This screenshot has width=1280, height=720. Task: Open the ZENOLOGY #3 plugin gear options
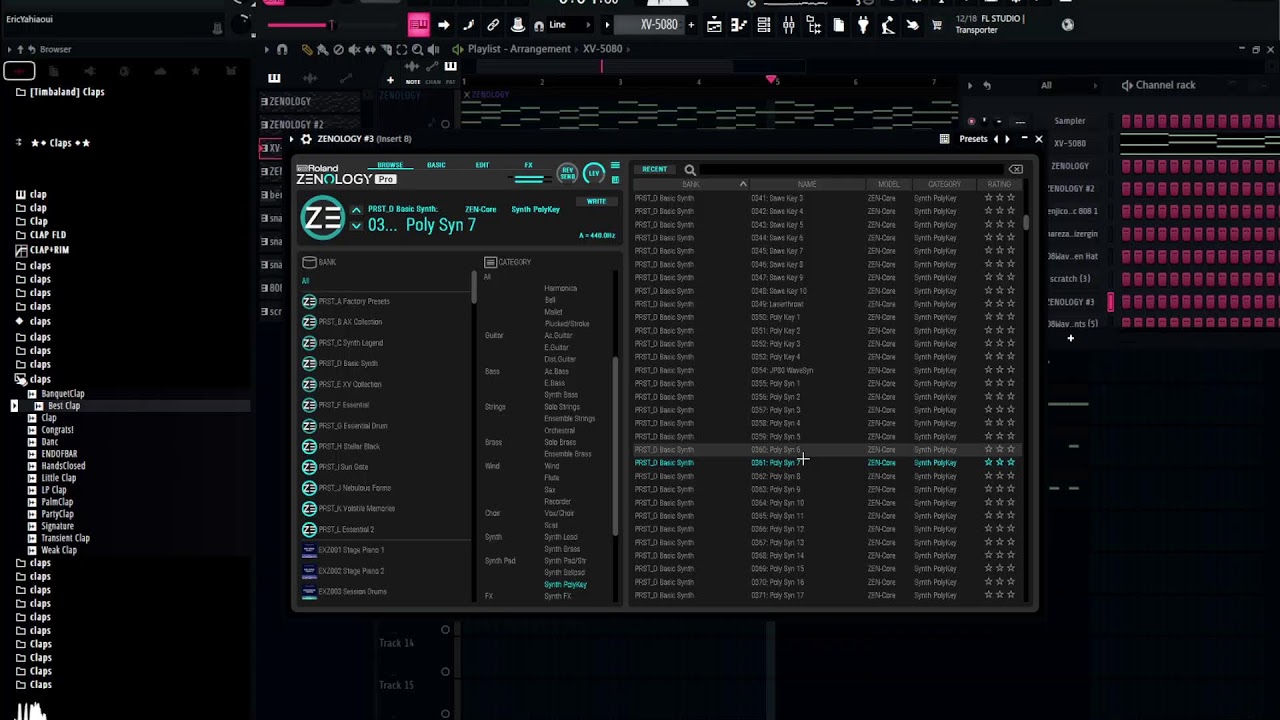(306, 139)
